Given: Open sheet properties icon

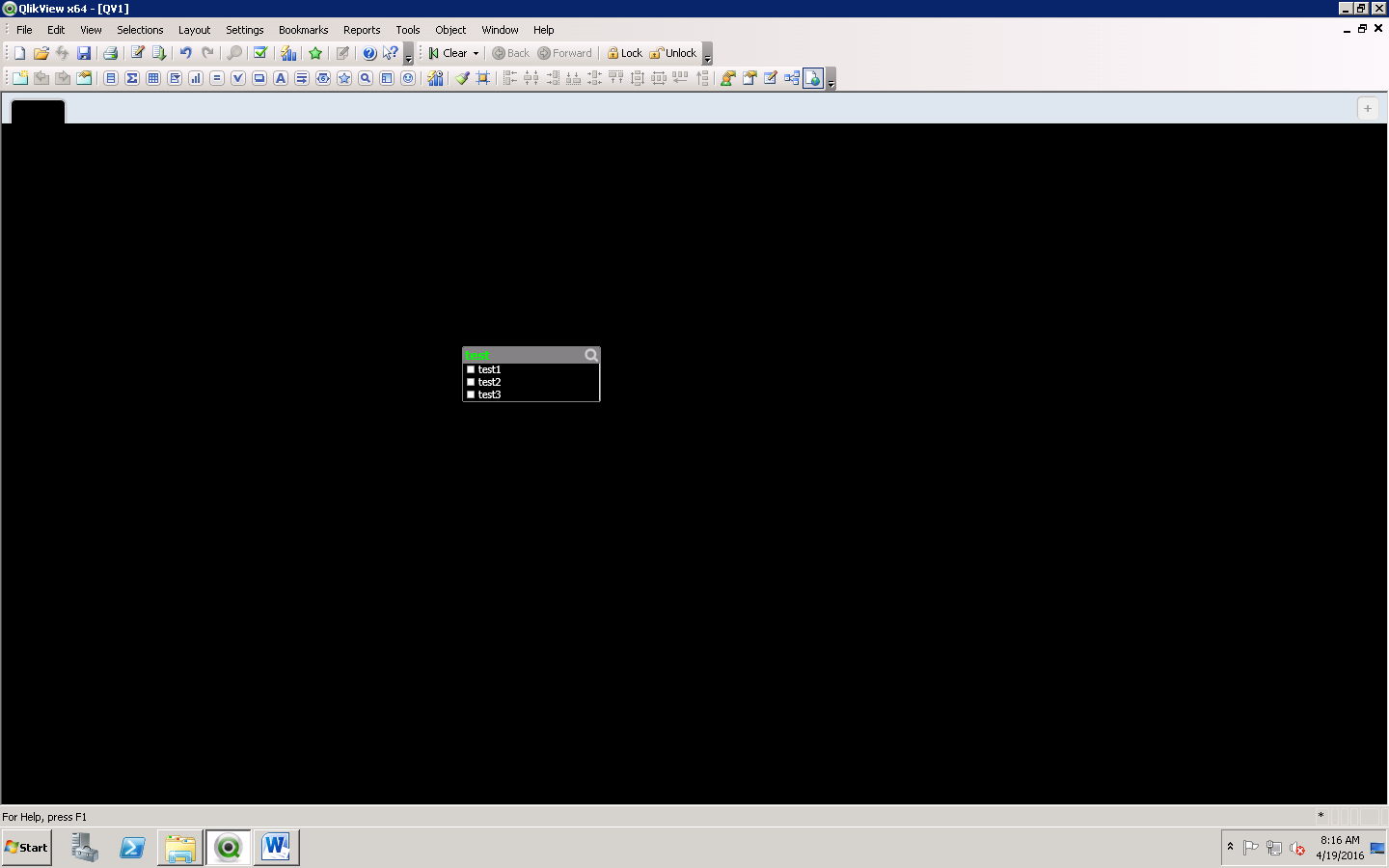Looking at the screenshot, I should click(84, 78).
